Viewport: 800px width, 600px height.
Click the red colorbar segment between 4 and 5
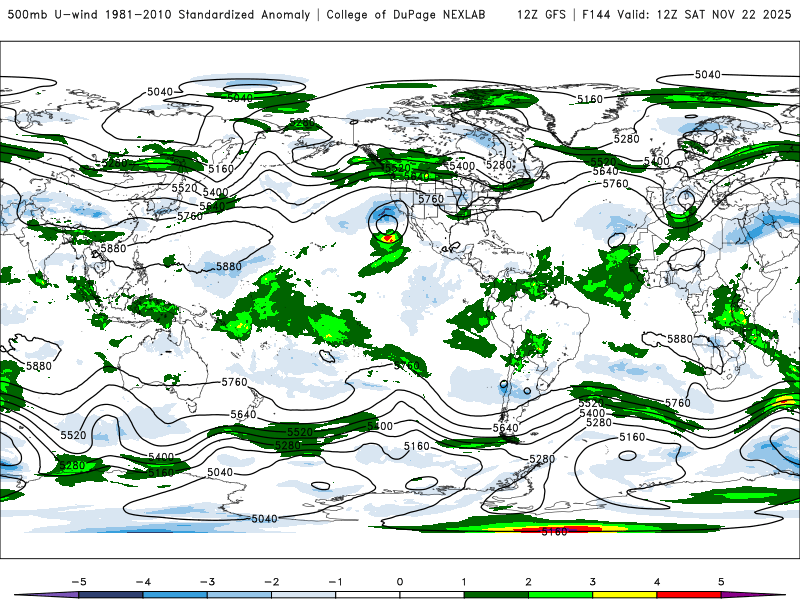click(x=689, y=595)
